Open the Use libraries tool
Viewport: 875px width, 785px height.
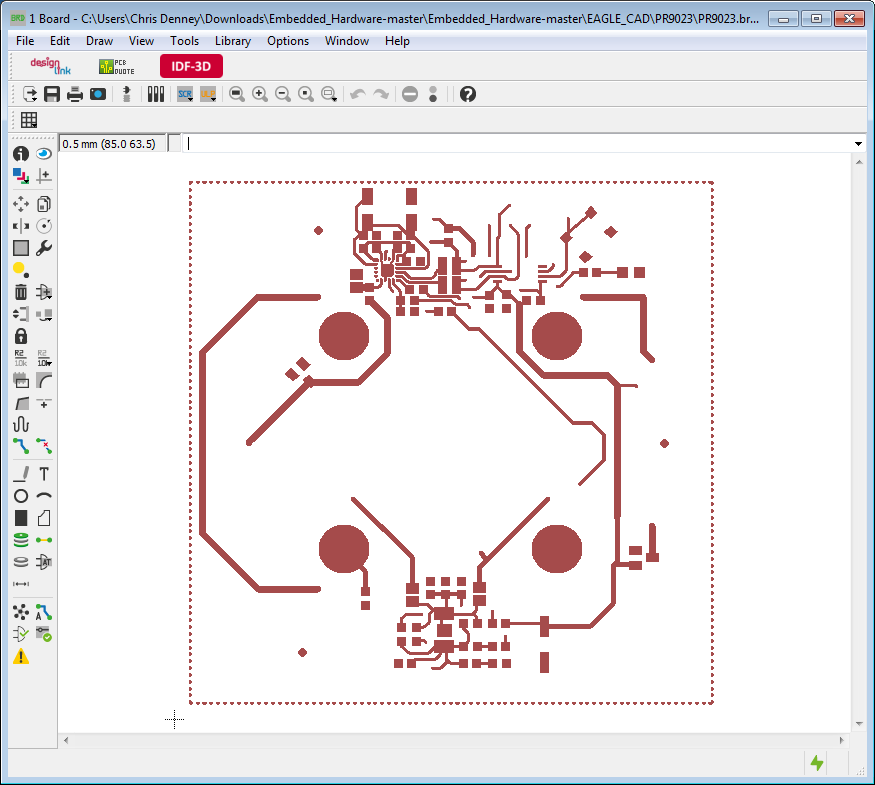pyautogui.click(x=156, y=94)
